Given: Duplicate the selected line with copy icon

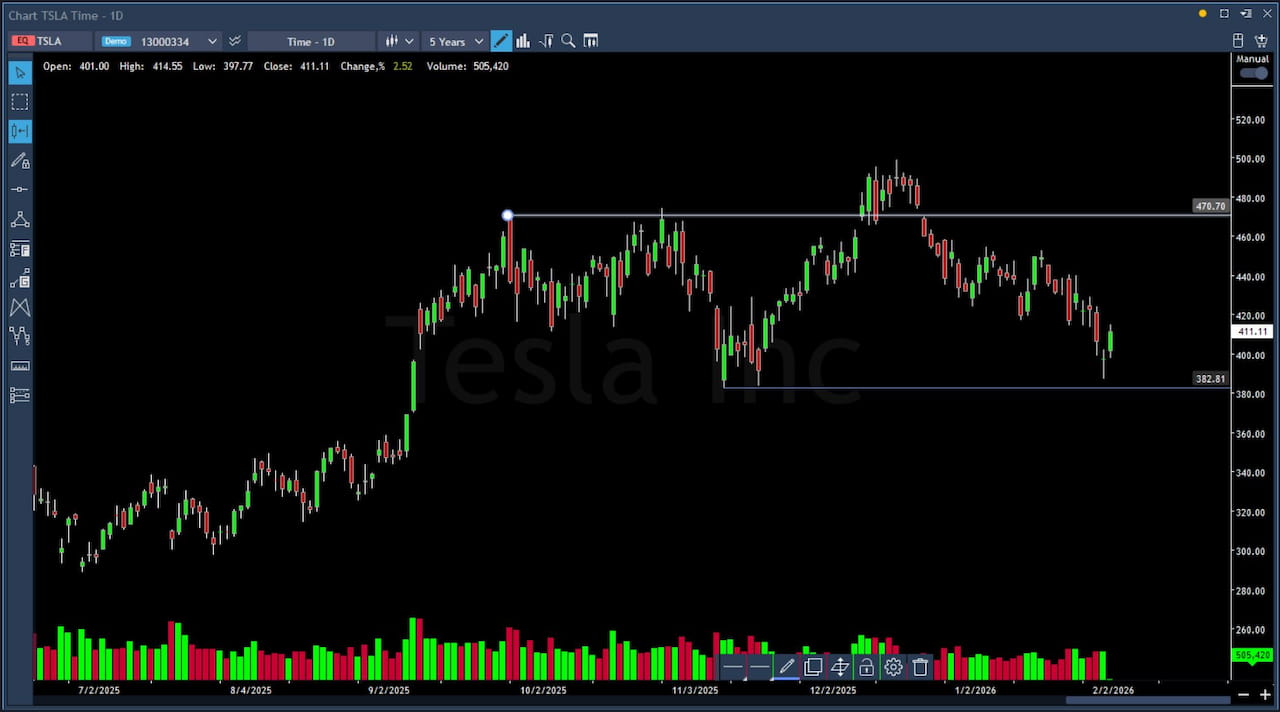Looking at the screenshot, I should point(813,667).
